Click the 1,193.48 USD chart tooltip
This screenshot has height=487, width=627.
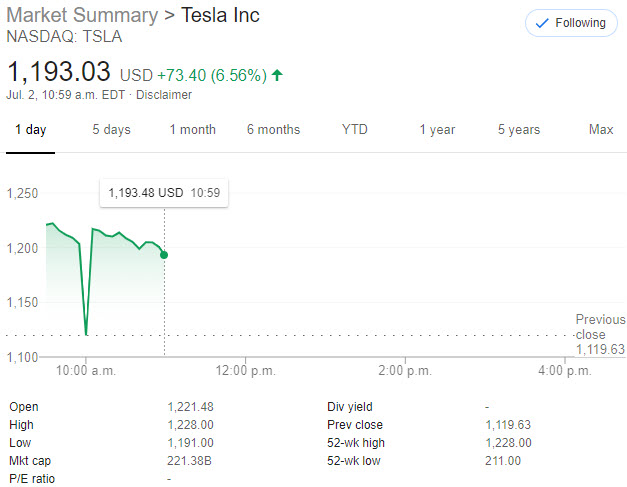[164, 193]
